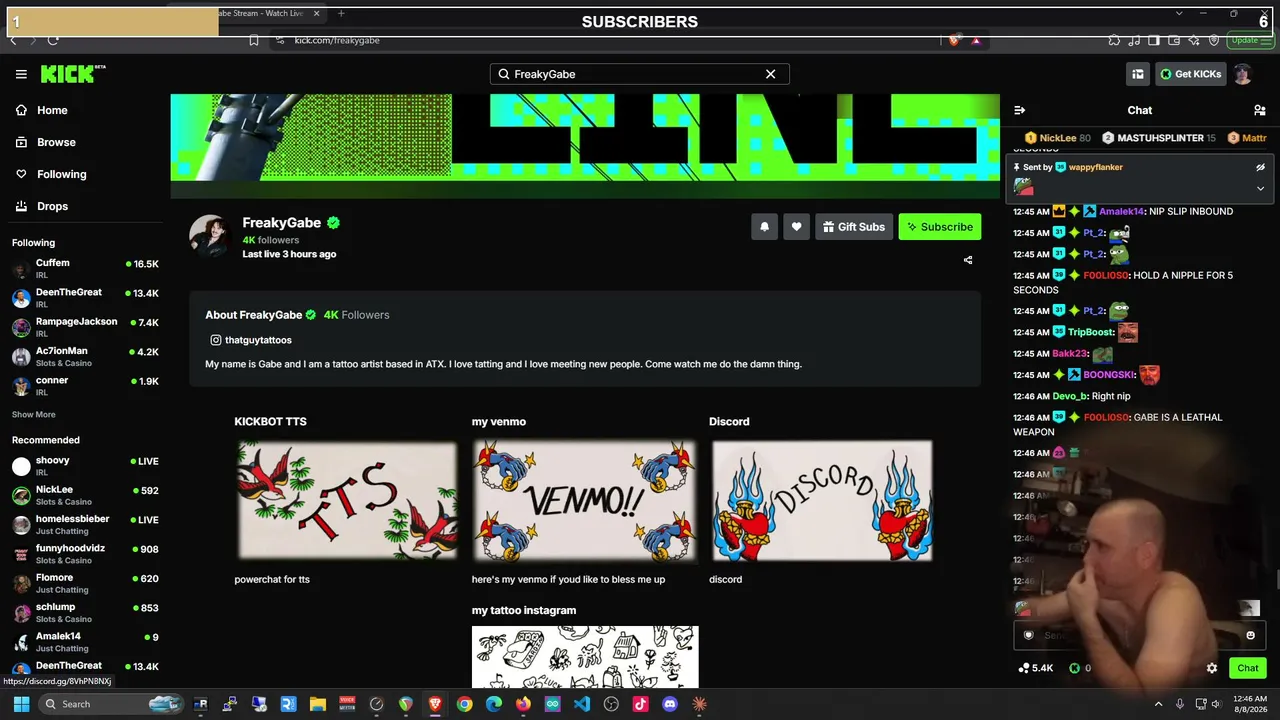
Task: Open RampageJackson's channel in the sidebar
Action: pyautogui.click(x=85, y=327)
